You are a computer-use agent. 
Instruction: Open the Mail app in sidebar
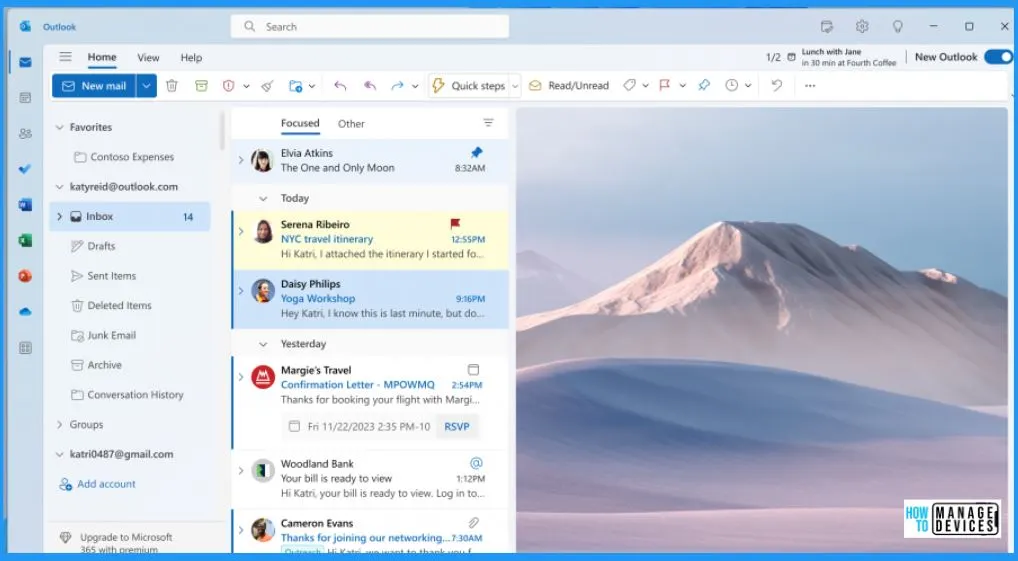tap(25, 62)
